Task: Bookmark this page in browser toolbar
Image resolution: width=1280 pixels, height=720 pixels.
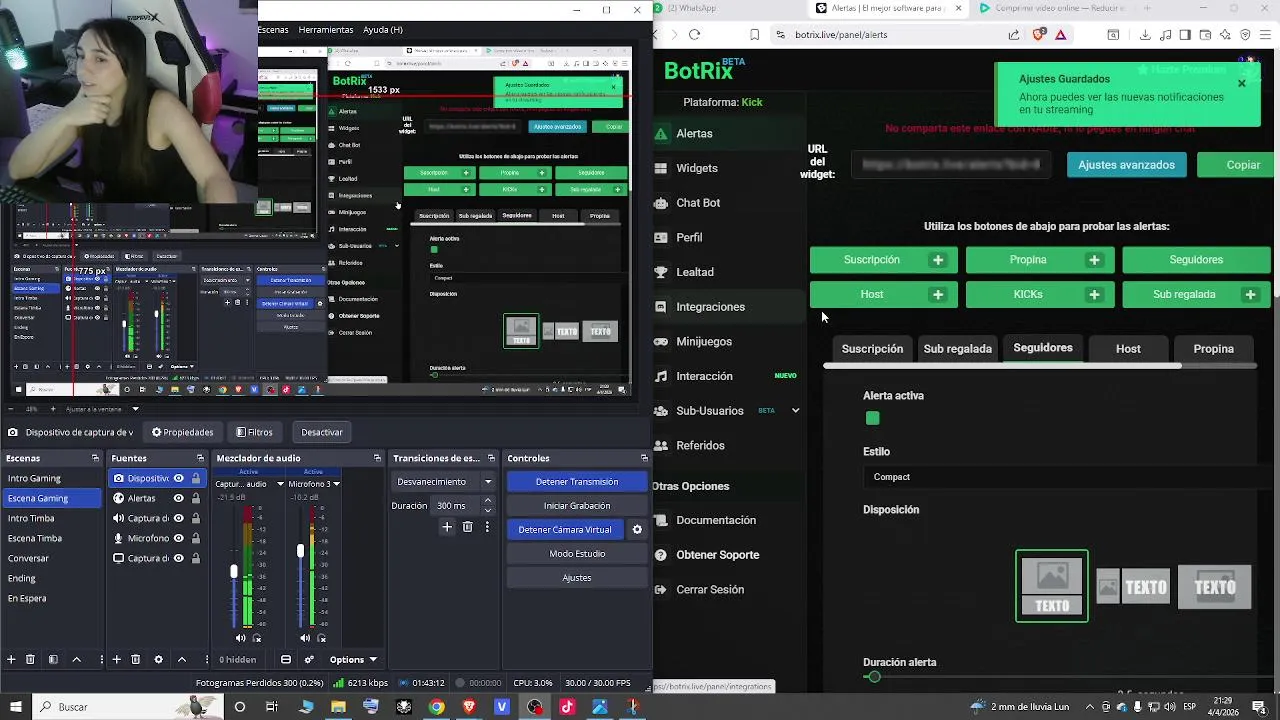Action: coord(755,34)
